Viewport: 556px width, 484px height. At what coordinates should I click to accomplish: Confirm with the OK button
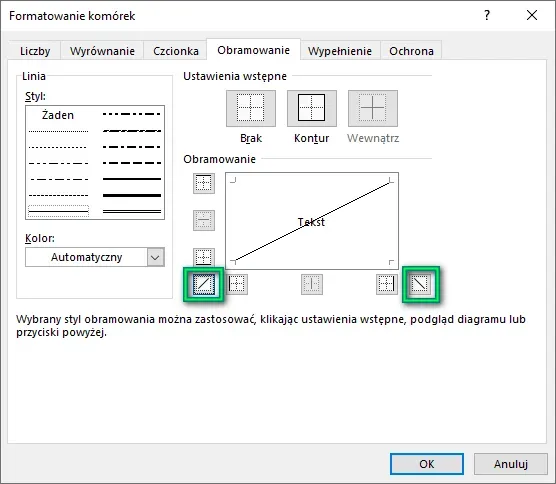[x=427, y=464]
